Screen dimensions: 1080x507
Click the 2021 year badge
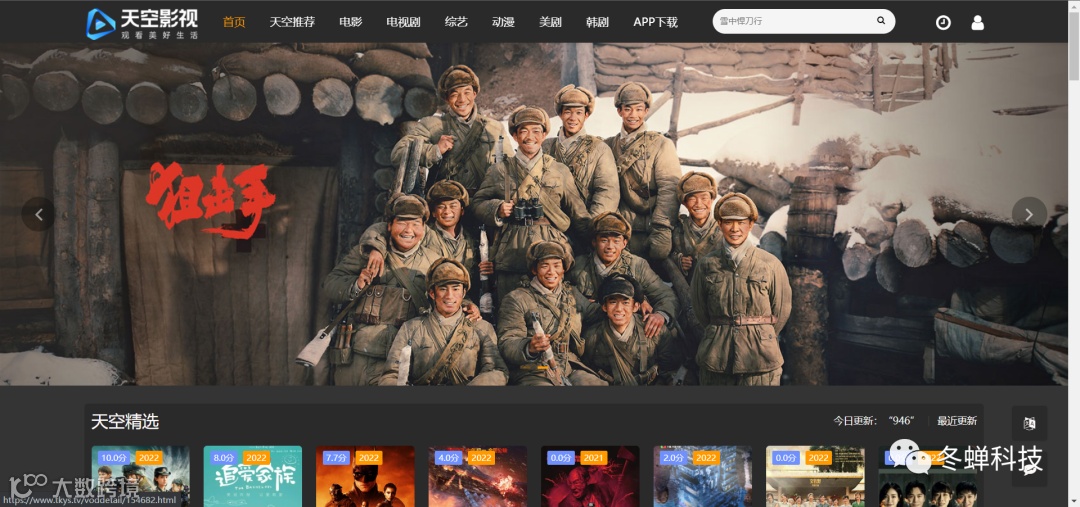(x=593, y=457)
